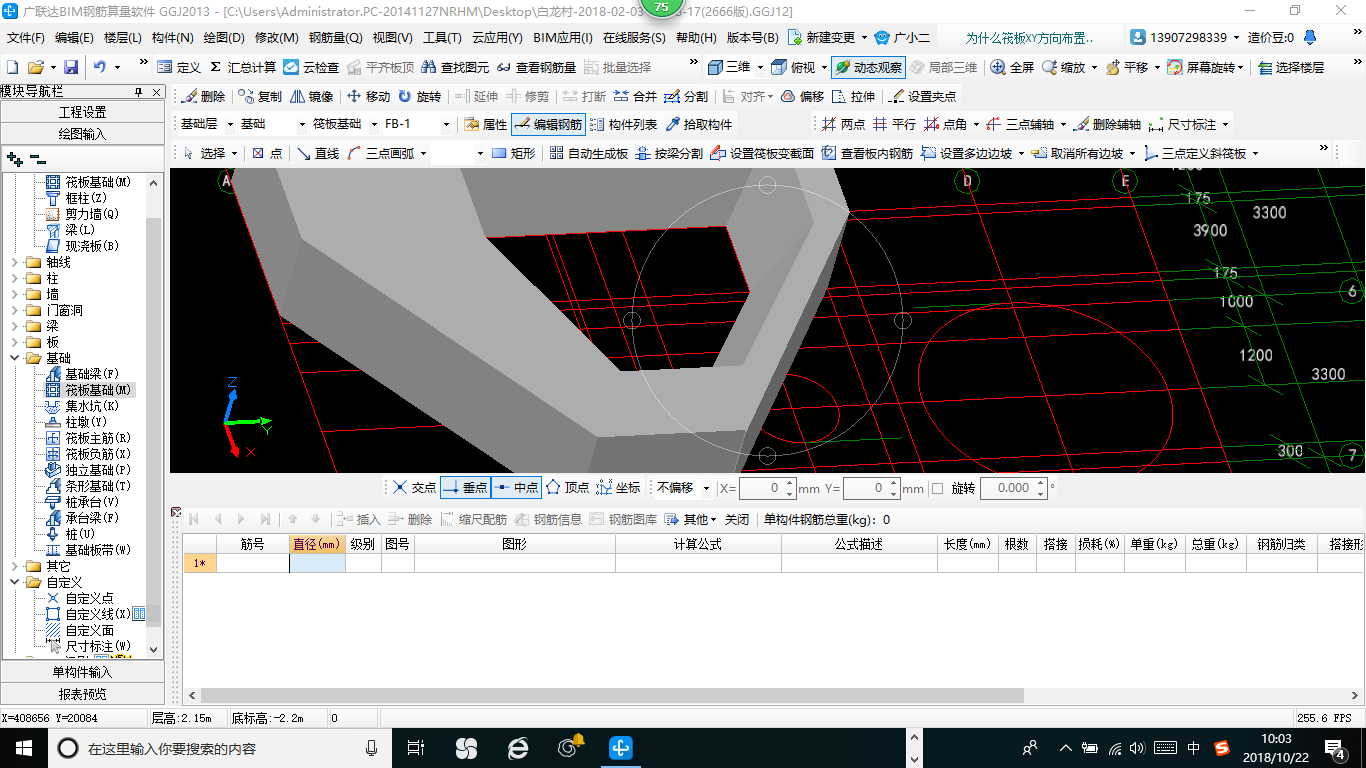Select 集水坑(K) in the tree

pyautogui.click(x=89, y=406)
